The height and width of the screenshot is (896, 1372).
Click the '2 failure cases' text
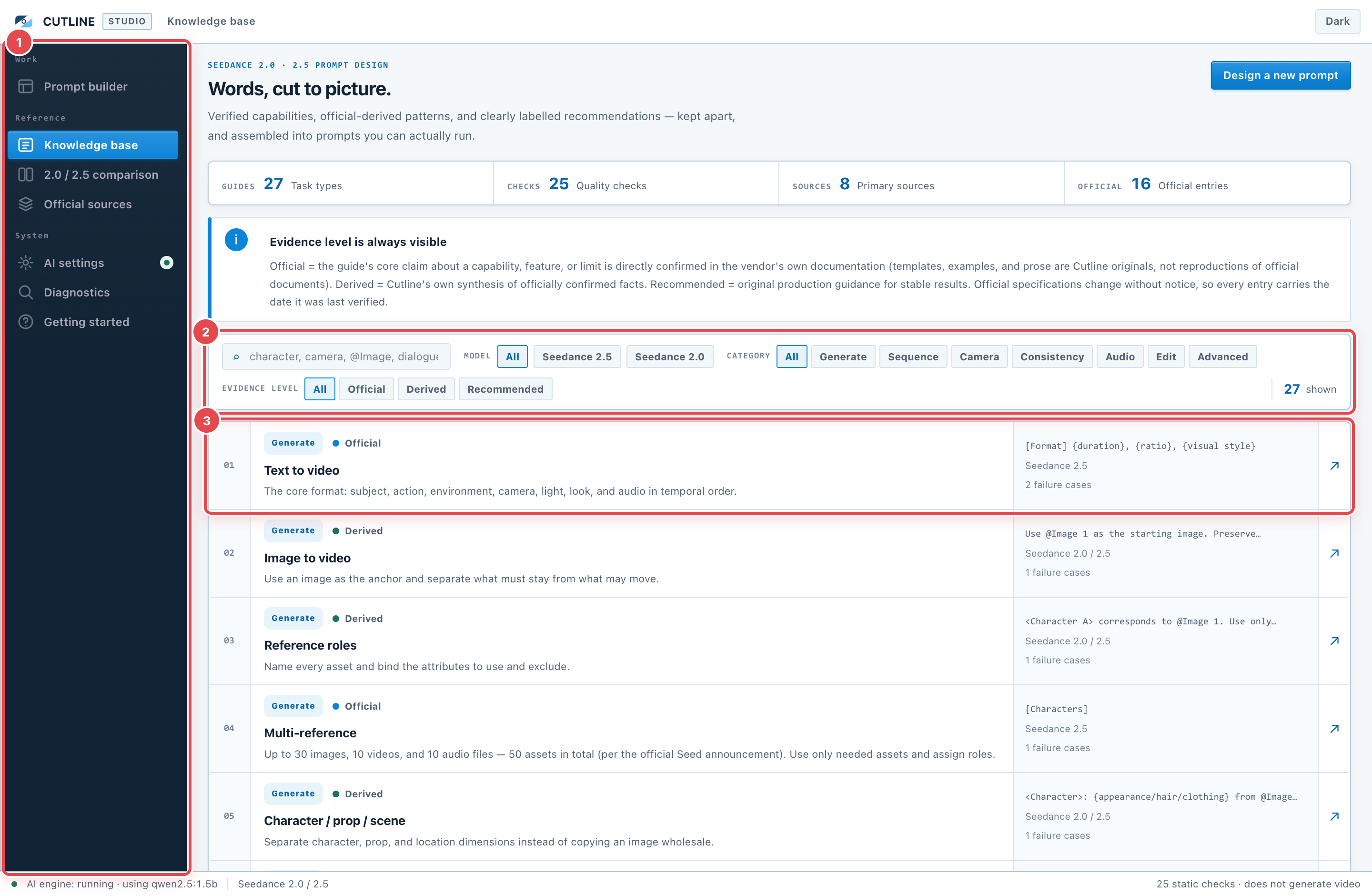tap(1059, 485)
